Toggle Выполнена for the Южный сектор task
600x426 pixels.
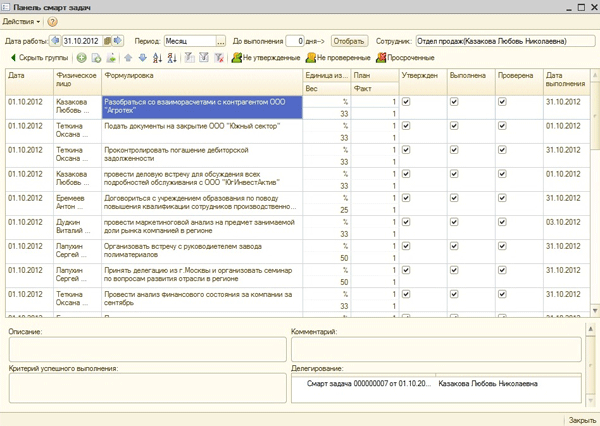454,126
